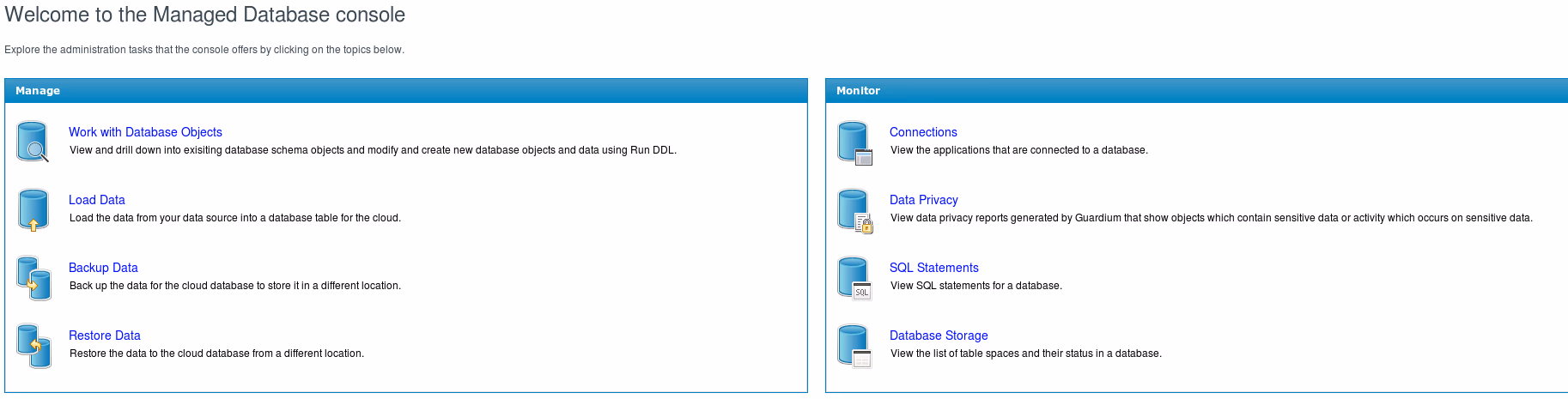1568x399 pixels.
Task: Click the Restore Data database icon
Action: point(34,346)
